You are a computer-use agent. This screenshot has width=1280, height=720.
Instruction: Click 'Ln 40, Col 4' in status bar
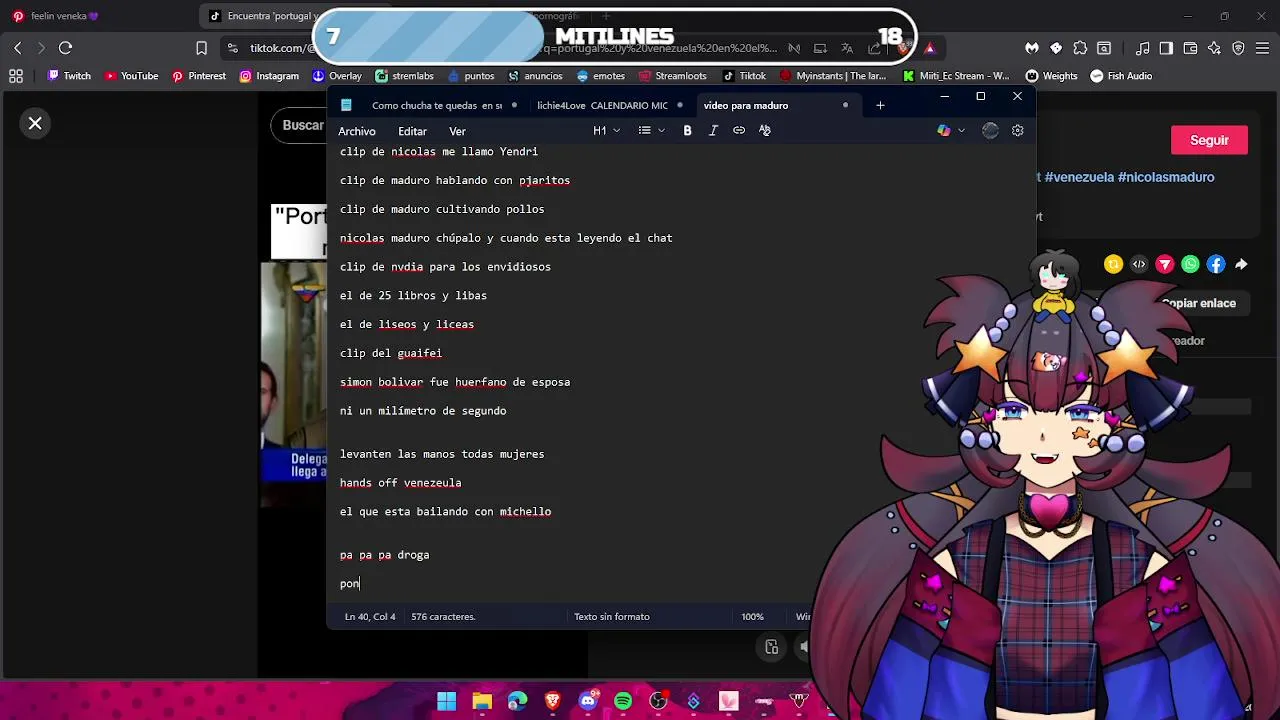coord(370,617)
